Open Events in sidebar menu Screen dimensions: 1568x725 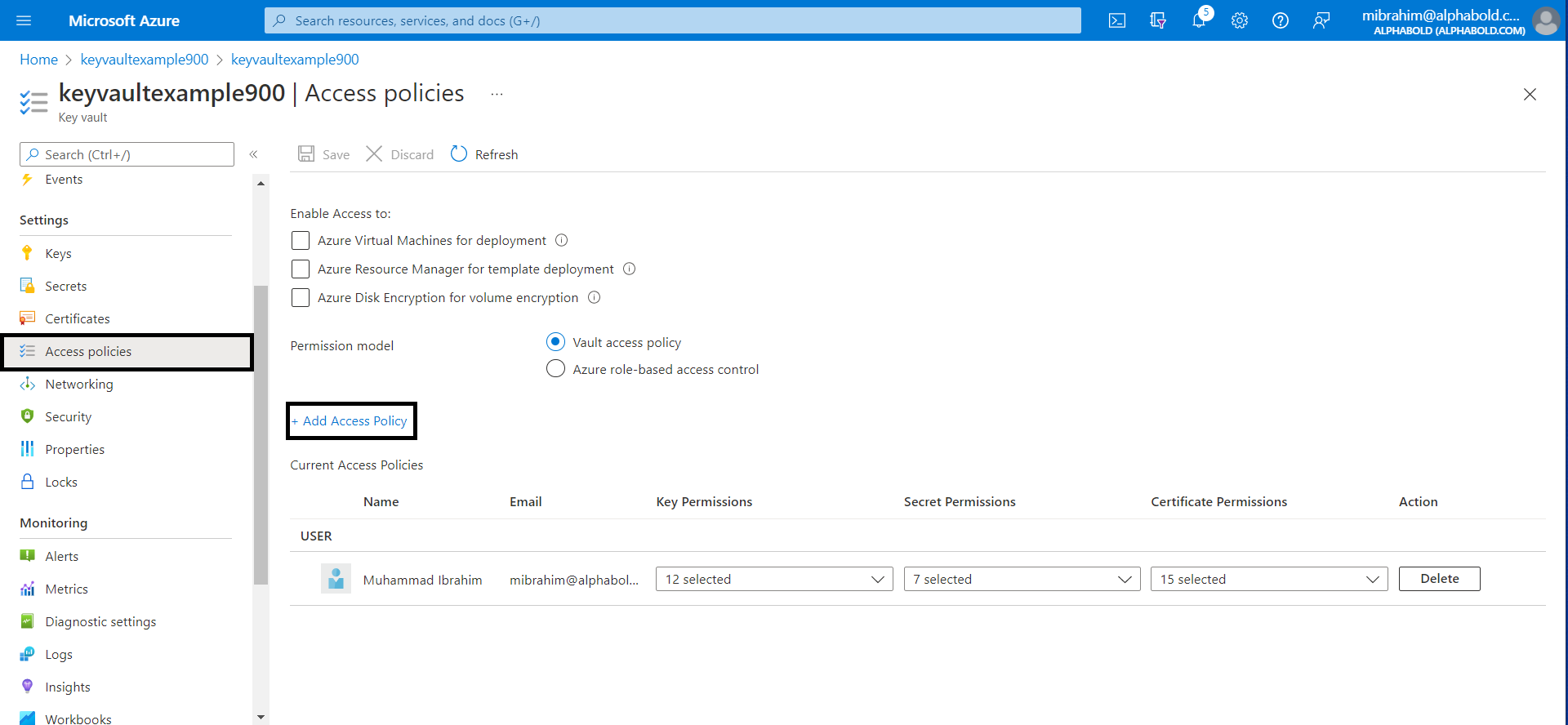(64, 179)
